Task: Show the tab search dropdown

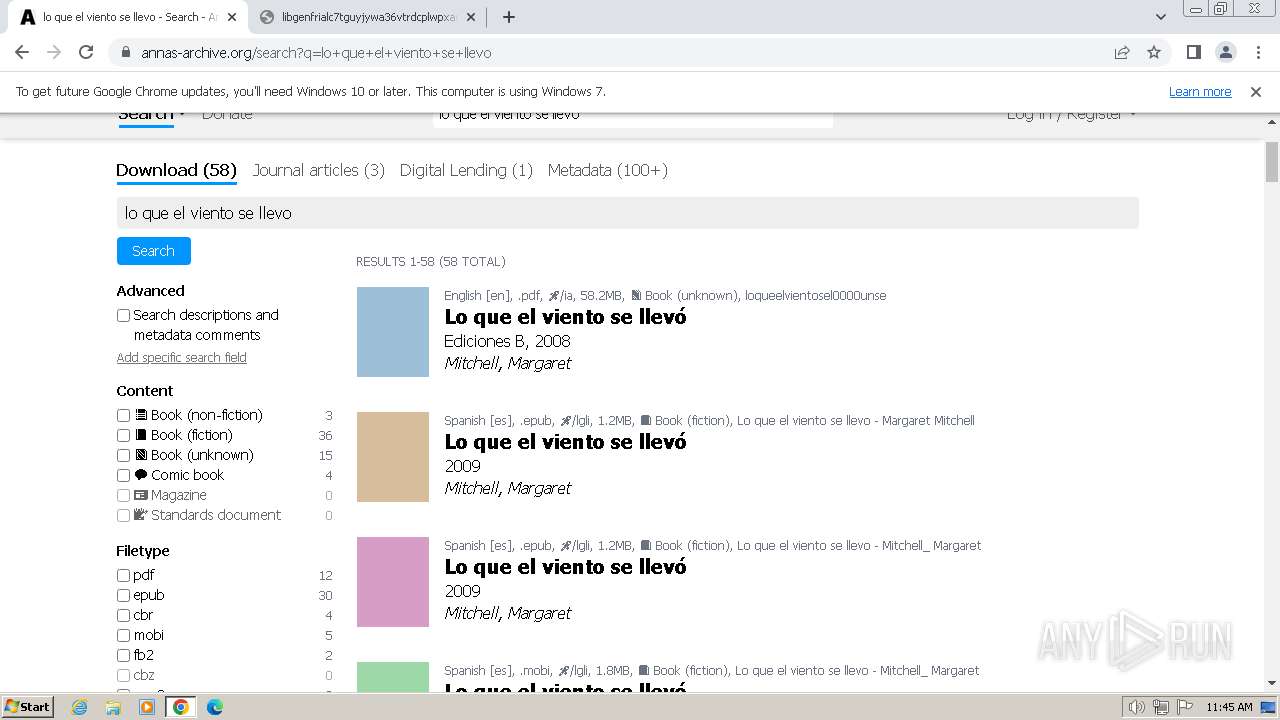Action: point(1161,17)
